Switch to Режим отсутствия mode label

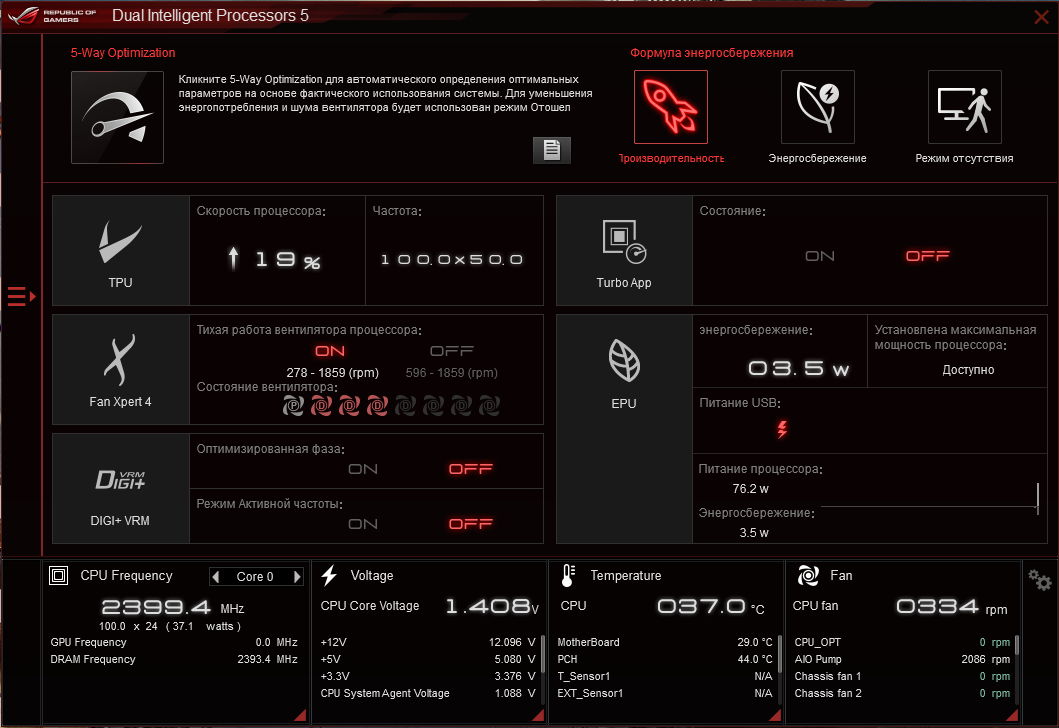tap(964, 158)
